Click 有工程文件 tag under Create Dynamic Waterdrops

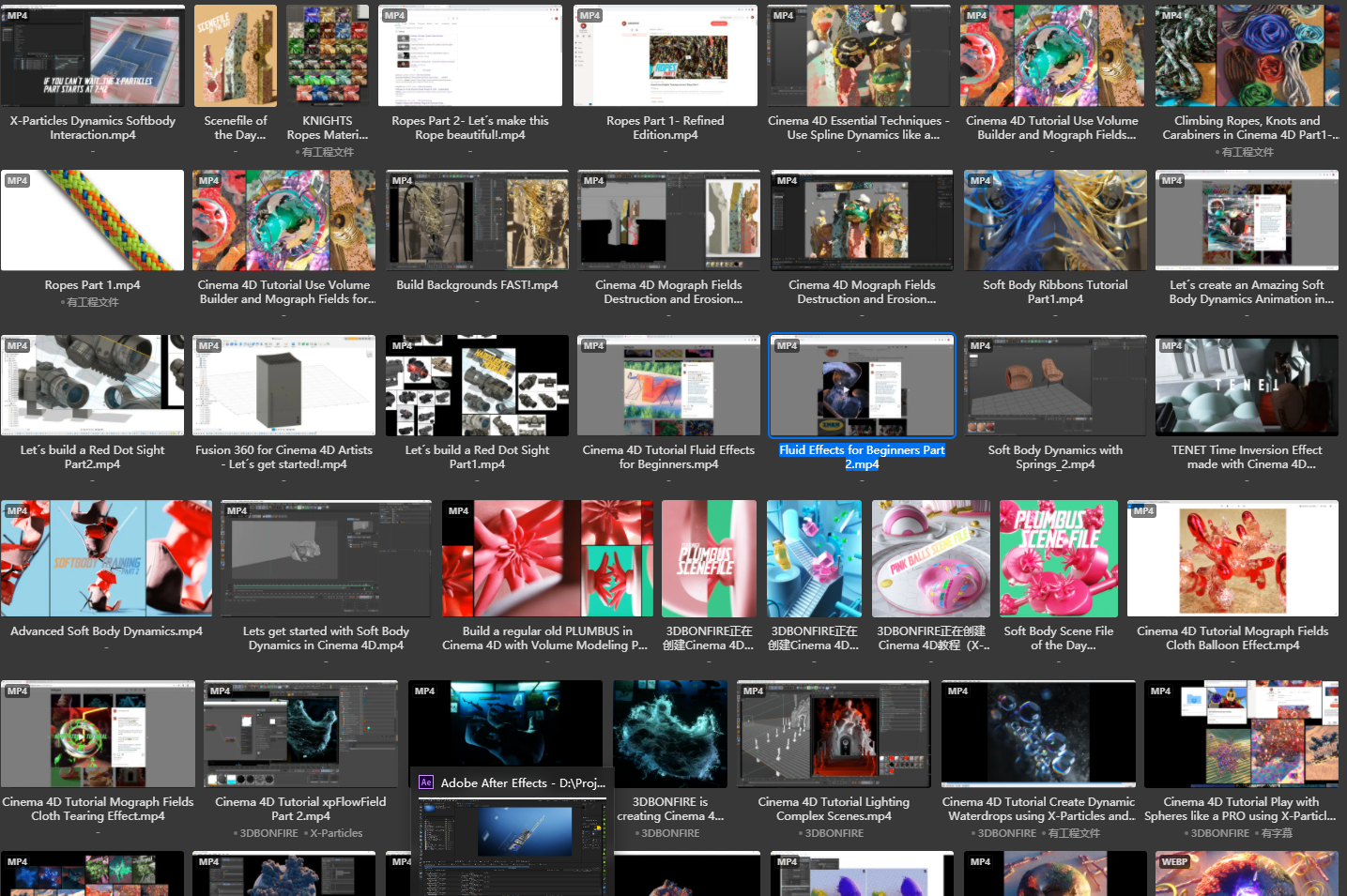click(1074, 833)
